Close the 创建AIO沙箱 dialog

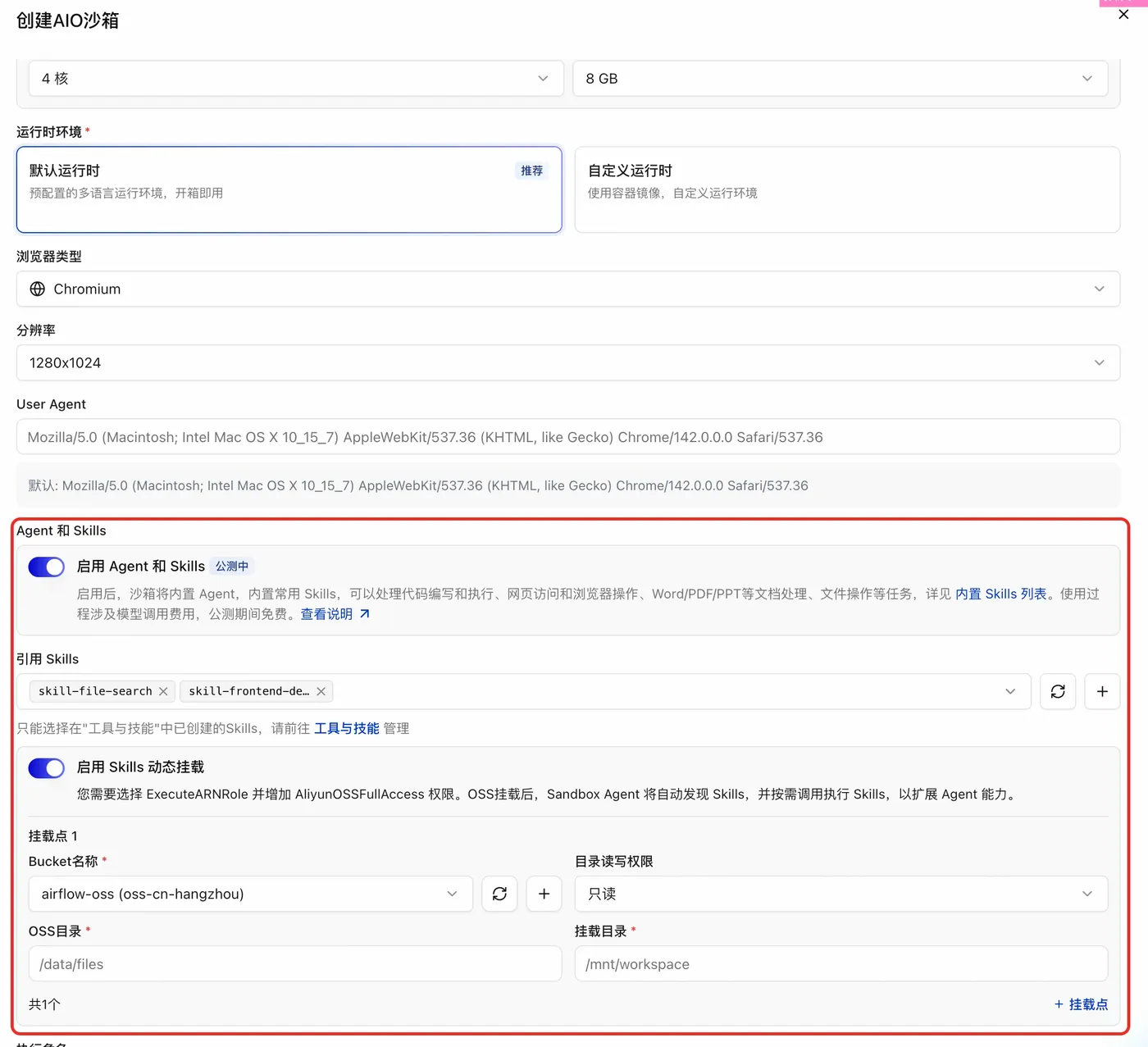tap(1123, 15)
